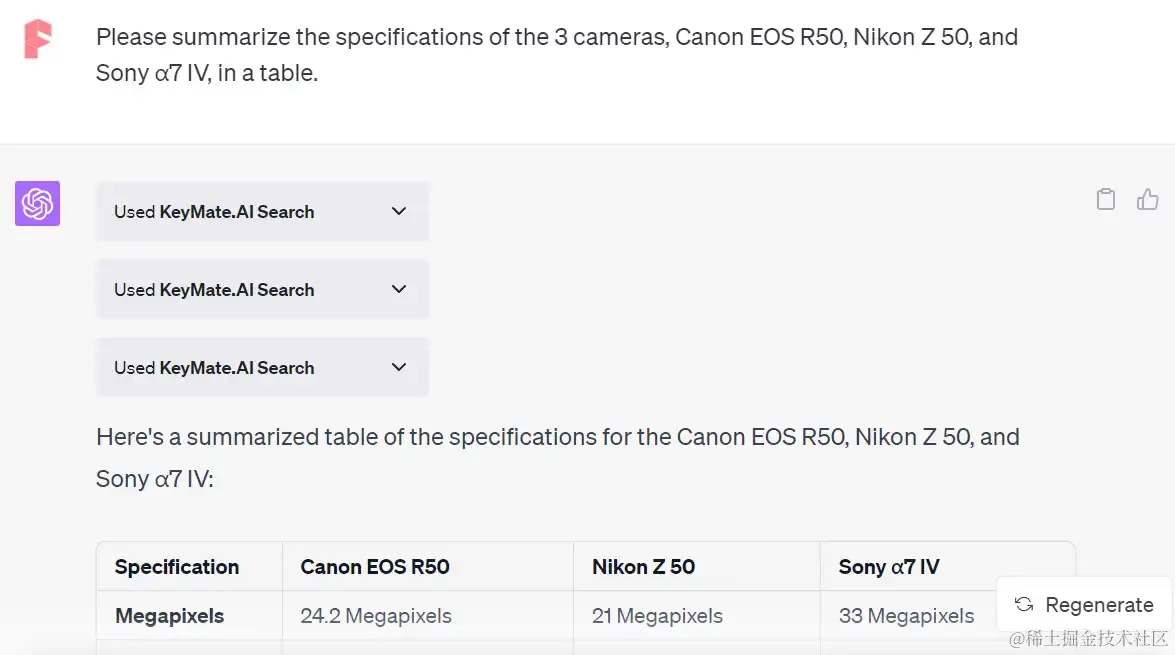Click the user's prompt about 3 cameras
This screenshot has width=1175, height=655.
557,55
